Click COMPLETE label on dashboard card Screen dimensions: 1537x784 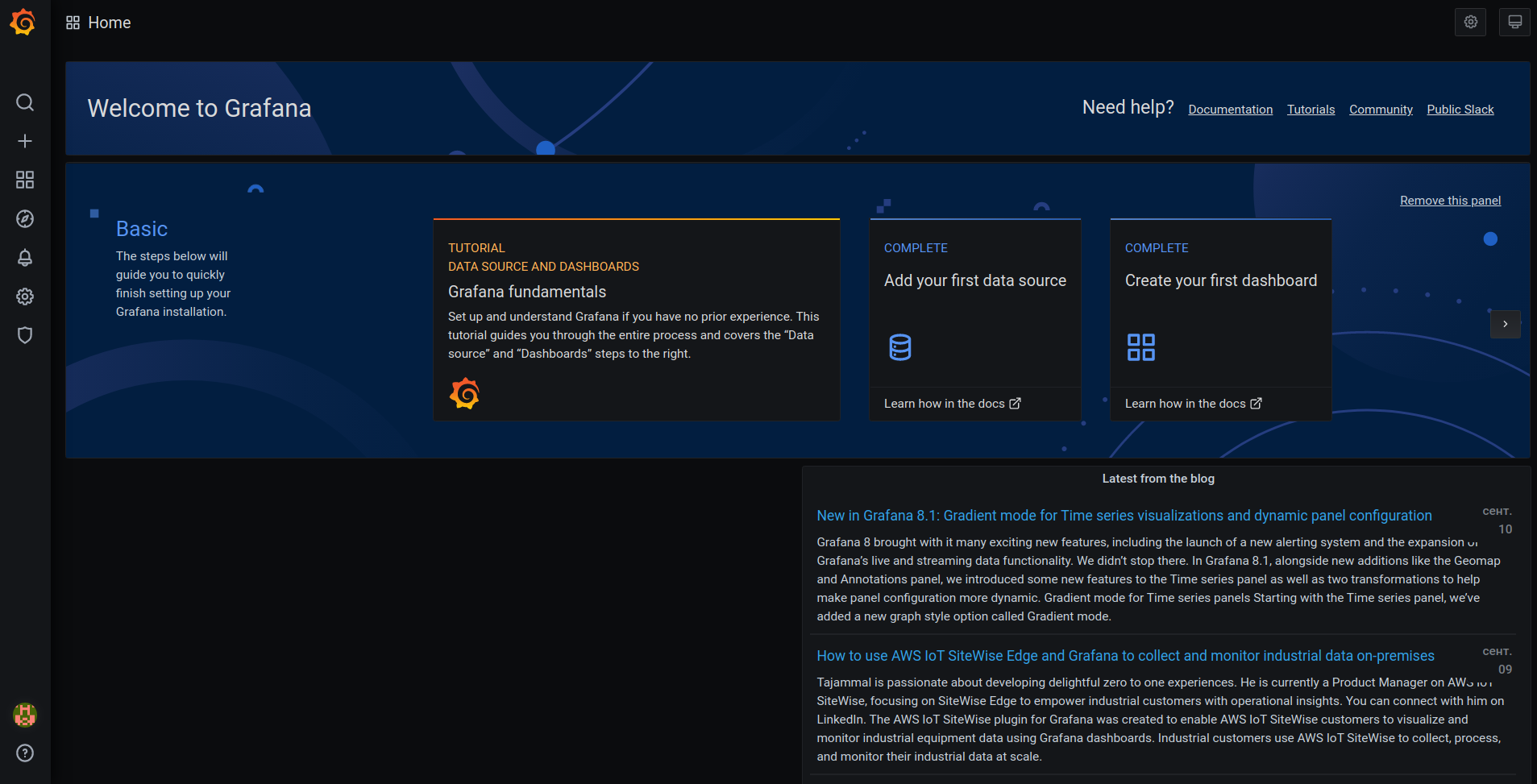pyautogui.click(x=1157, y=248)
